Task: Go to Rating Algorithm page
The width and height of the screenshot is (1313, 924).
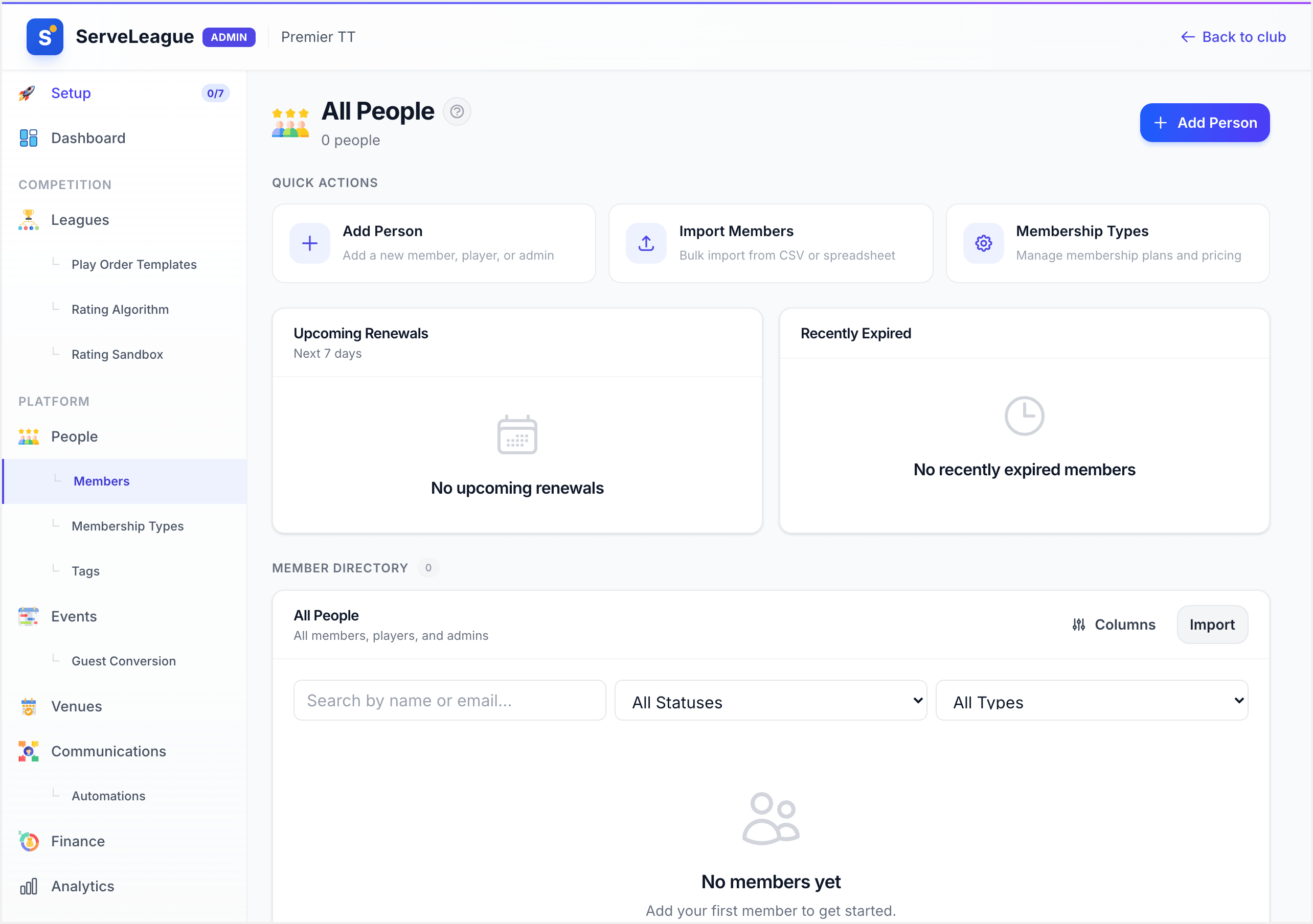Action: click(x=120, y=309)
